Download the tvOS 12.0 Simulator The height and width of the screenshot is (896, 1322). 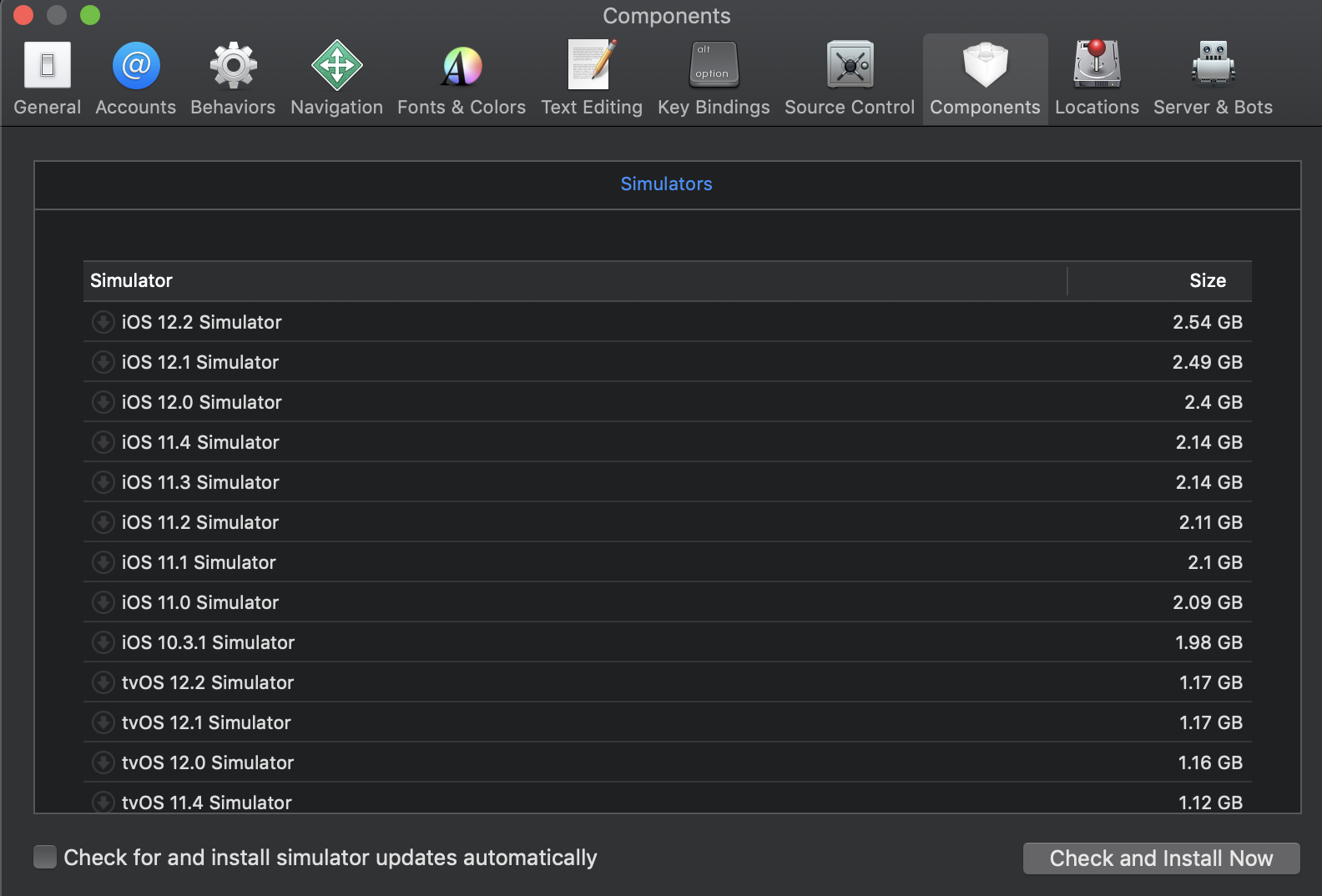(103, 763)
